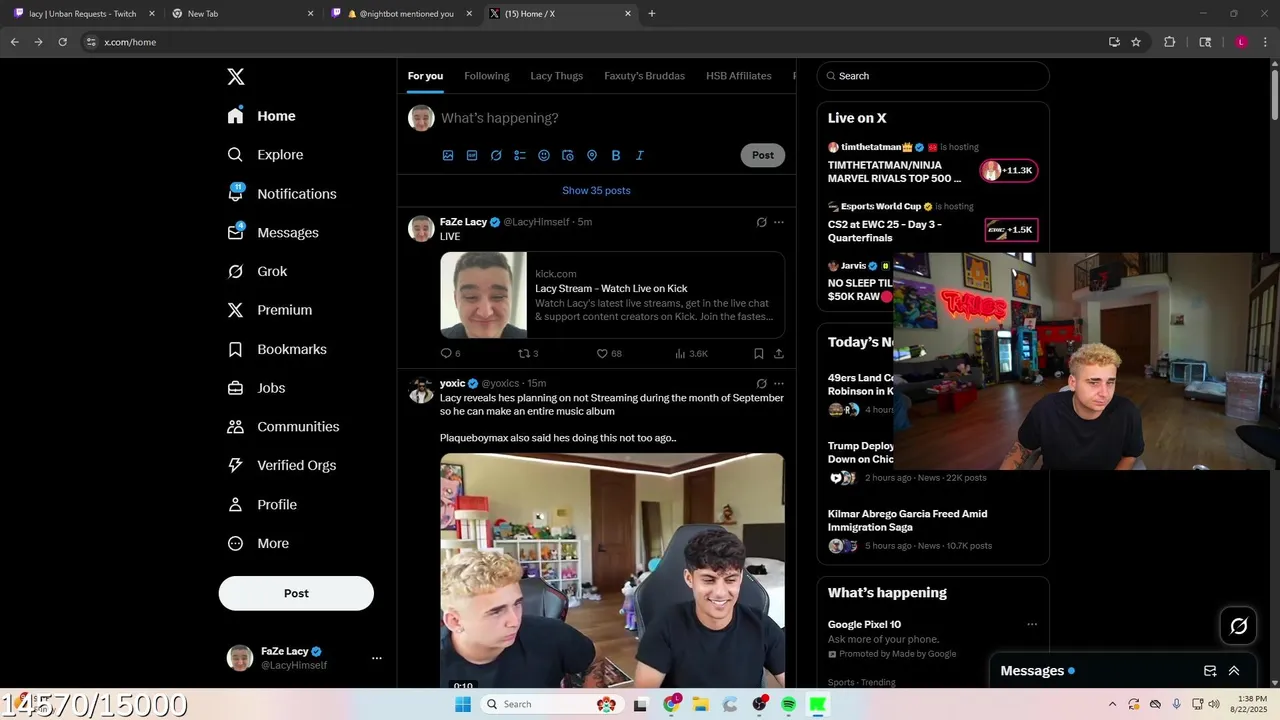
Task: View analytics of FaZe Lacy's post
Action: (691, 353)
